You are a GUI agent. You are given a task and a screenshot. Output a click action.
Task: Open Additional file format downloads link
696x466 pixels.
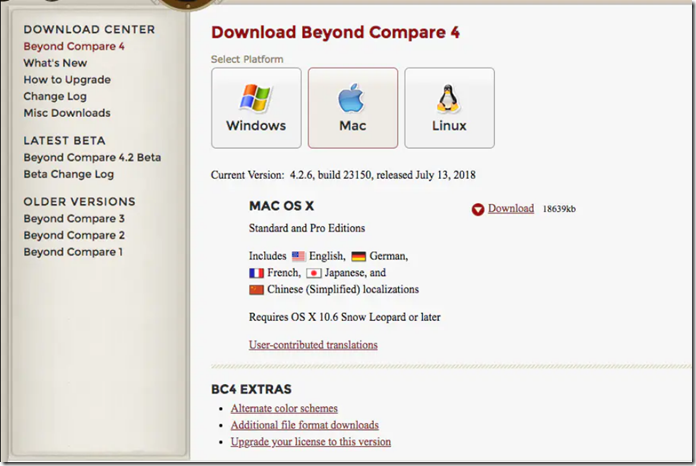(304, 425)
